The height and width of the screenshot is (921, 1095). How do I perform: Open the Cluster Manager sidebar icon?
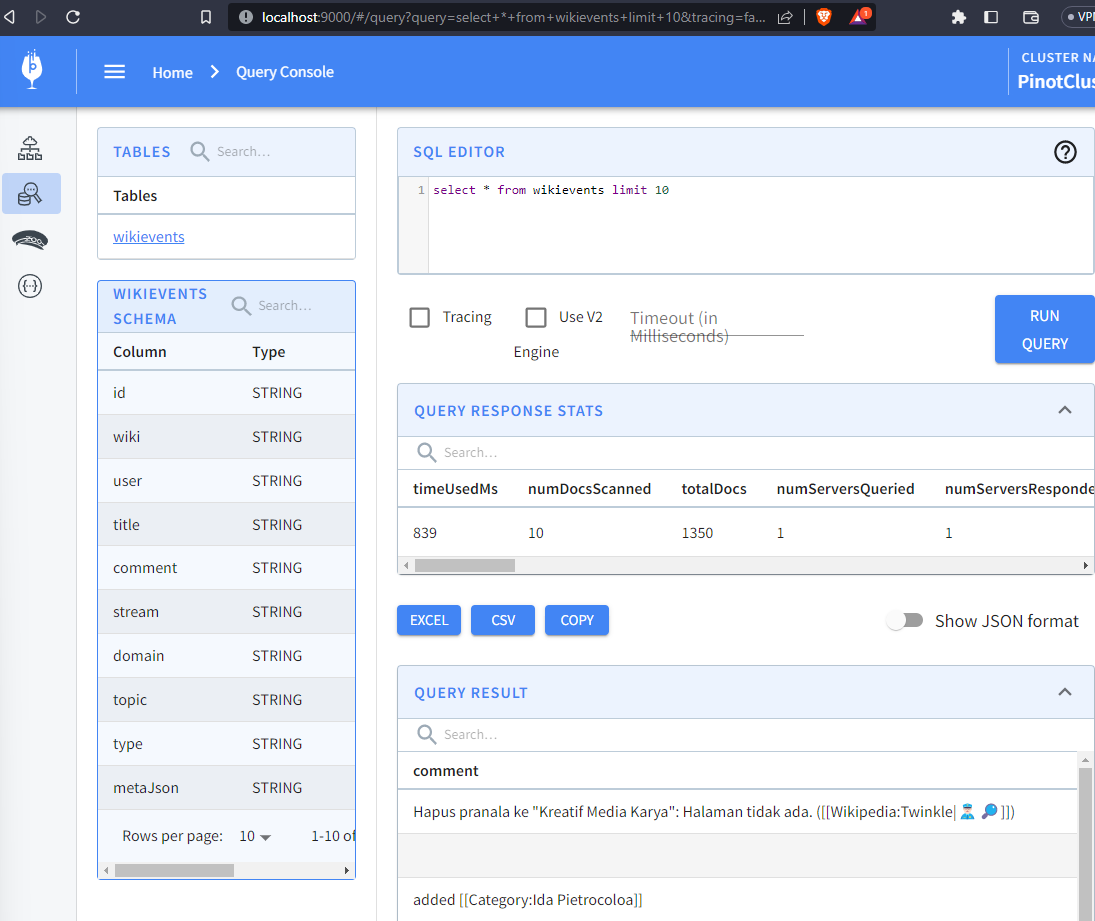click(x=30, y=147)
